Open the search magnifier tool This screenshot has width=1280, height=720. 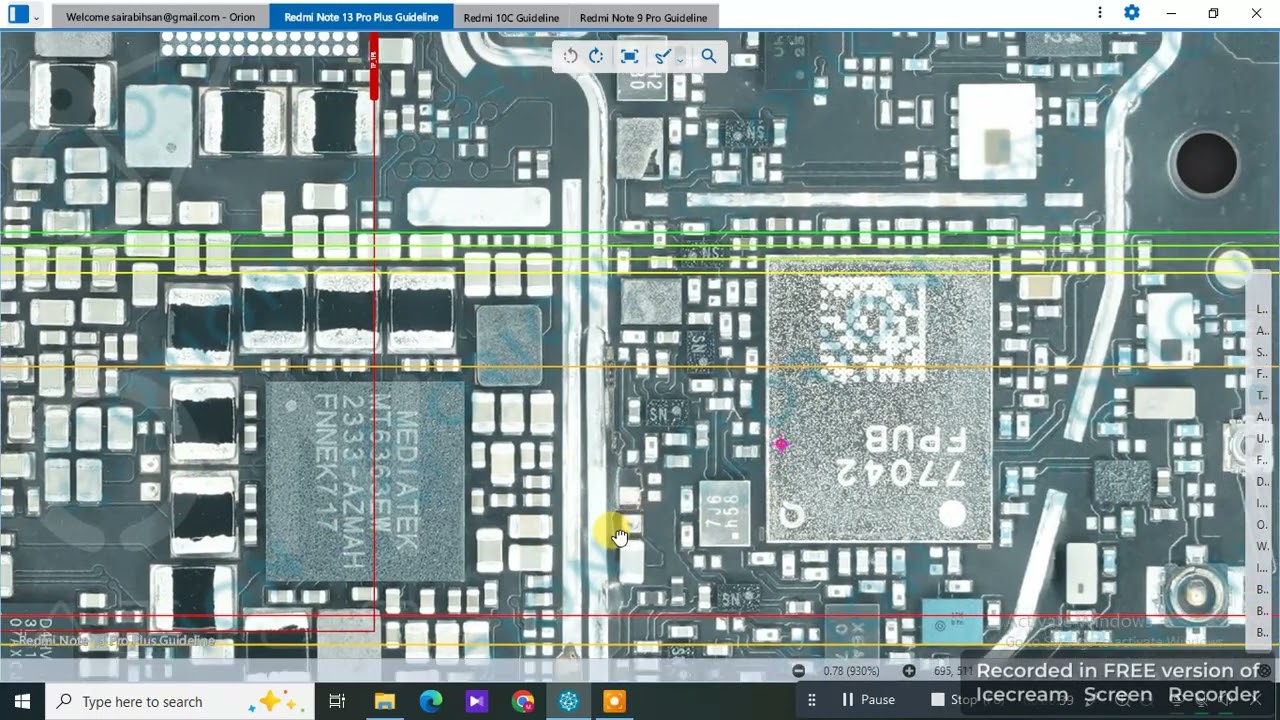click(x=709, y=56)
